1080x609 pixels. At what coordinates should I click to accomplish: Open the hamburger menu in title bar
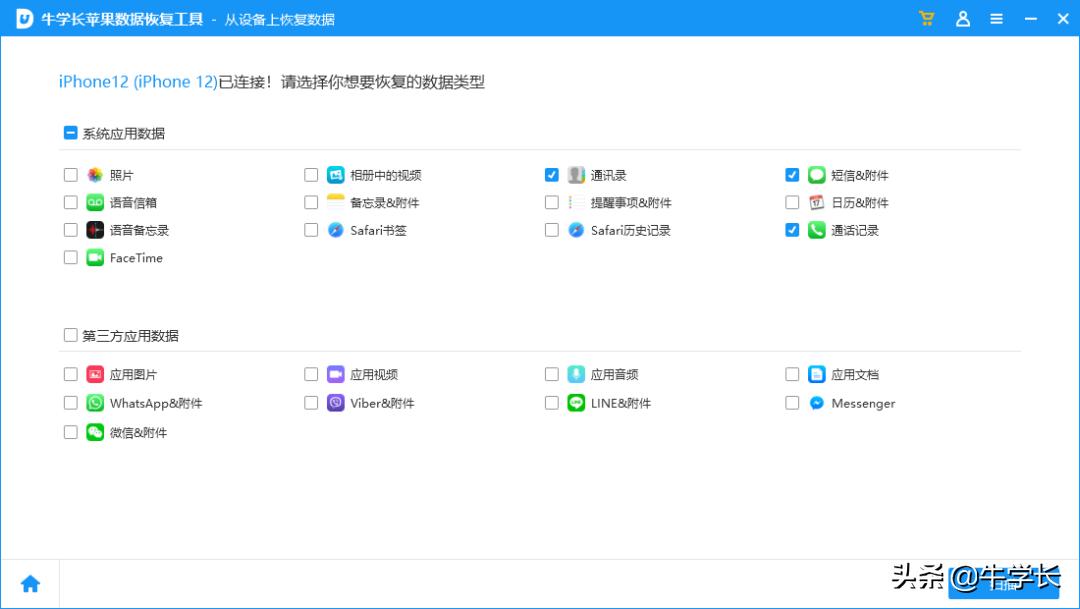coord(996,18)
